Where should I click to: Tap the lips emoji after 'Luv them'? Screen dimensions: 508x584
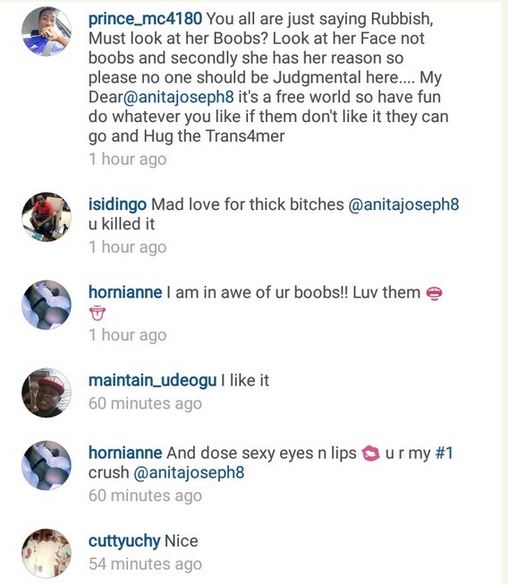(434, 293)
